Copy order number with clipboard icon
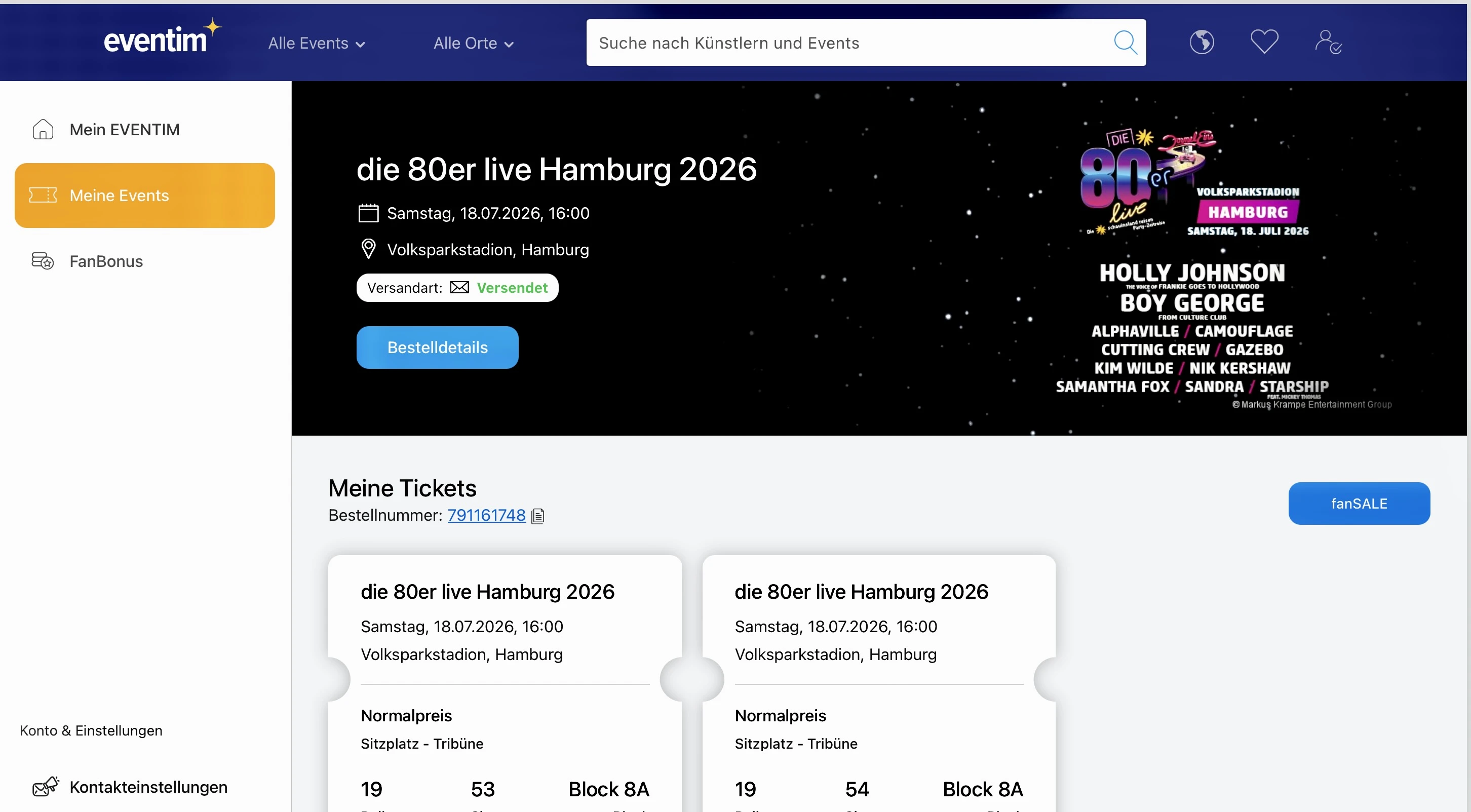This screenshot has width=1471, height=812. click(x=538, y=516)
